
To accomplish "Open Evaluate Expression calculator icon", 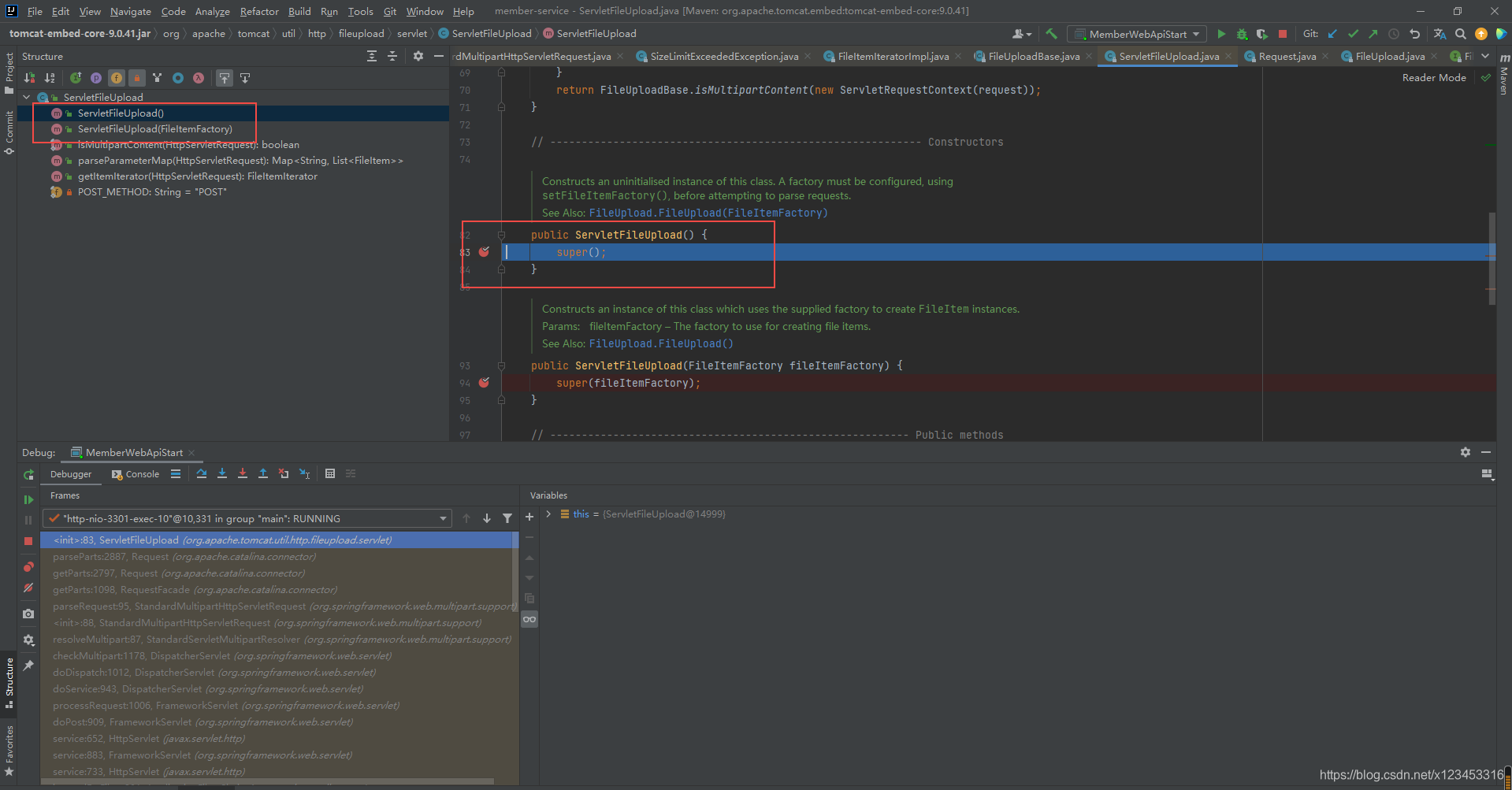I will coord(330,473).
